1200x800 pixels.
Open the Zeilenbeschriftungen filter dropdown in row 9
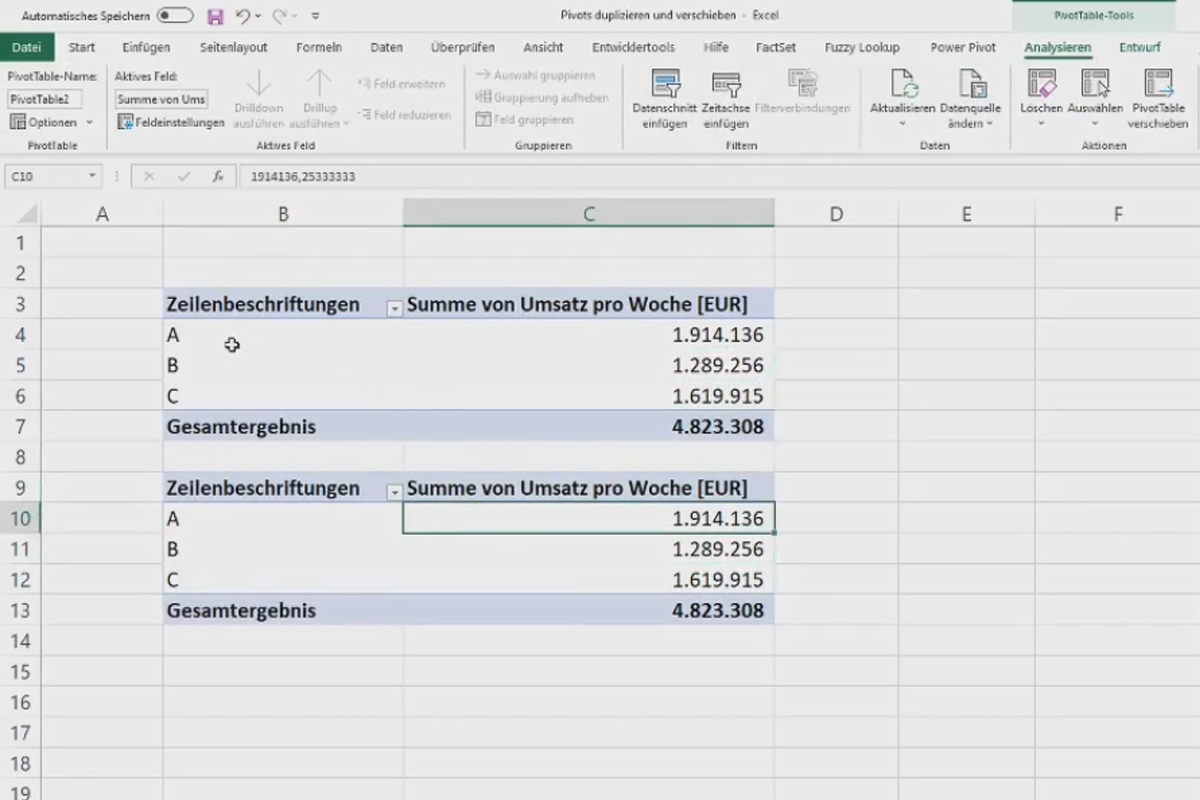[394, 492]
